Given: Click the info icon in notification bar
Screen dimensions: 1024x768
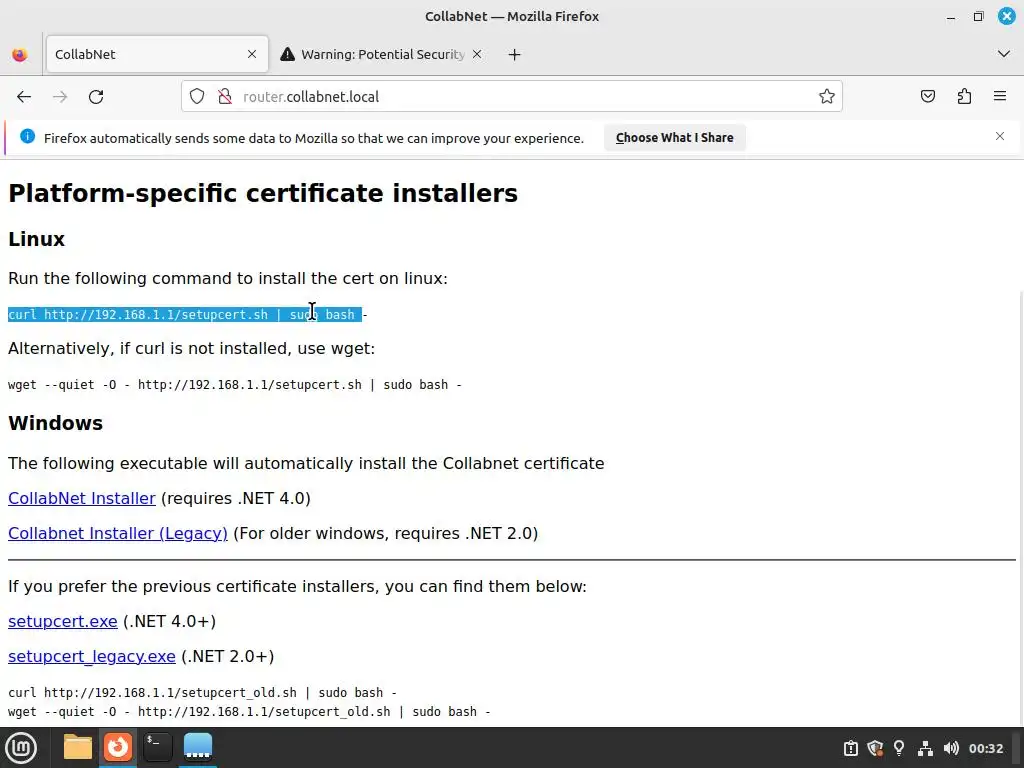Looking at the screenshot, I should tap(27, 136).
